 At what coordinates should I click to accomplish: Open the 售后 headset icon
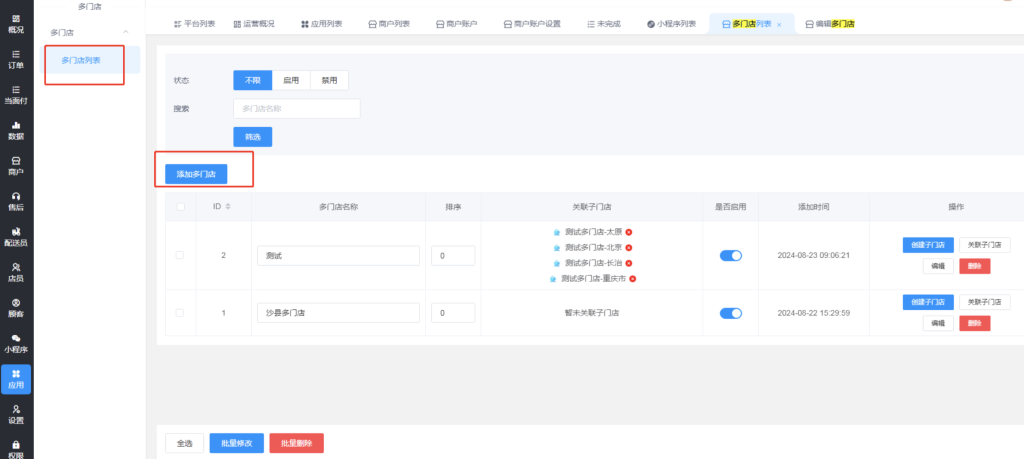point(16,200)
